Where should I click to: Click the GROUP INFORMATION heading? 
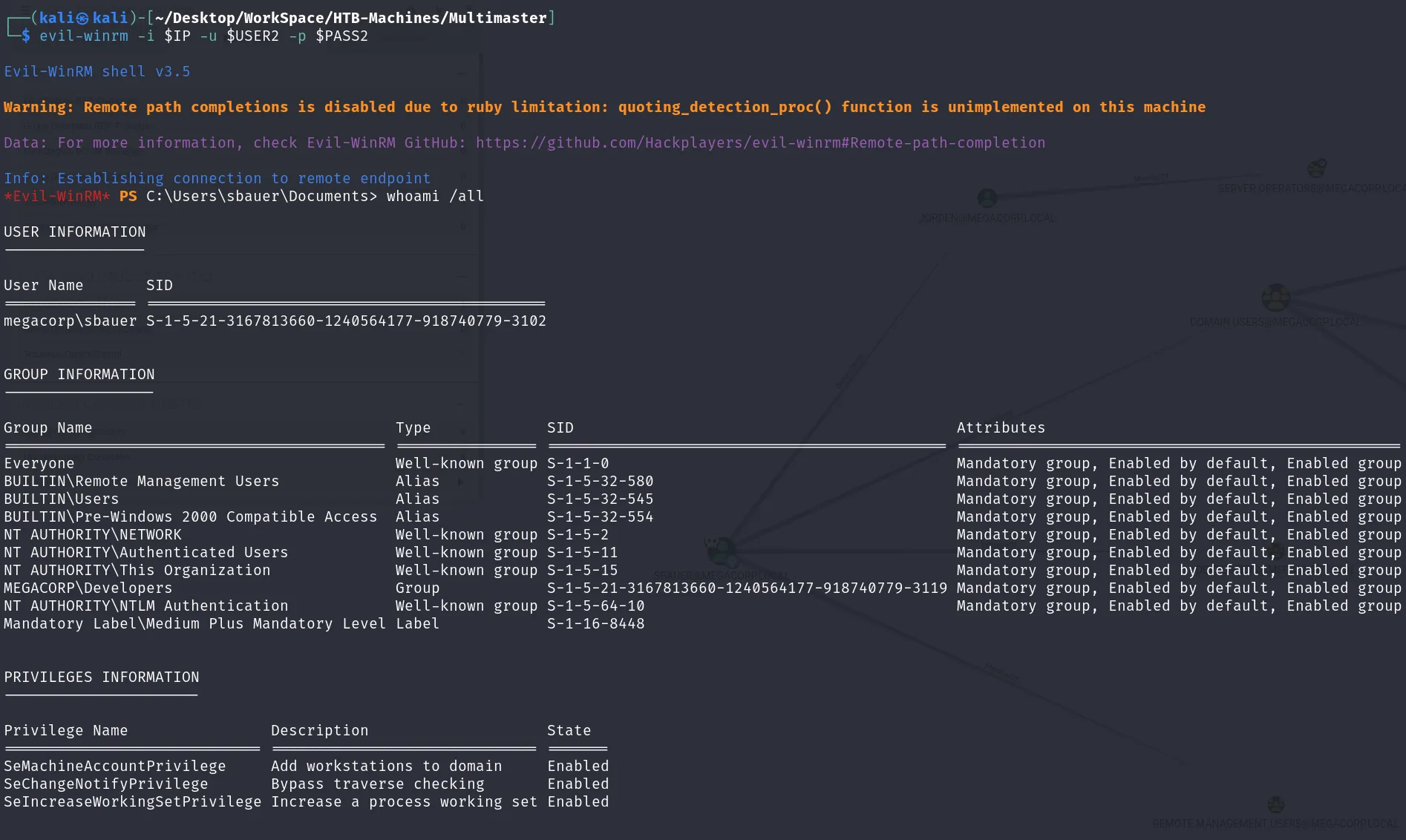click(79, 374)
